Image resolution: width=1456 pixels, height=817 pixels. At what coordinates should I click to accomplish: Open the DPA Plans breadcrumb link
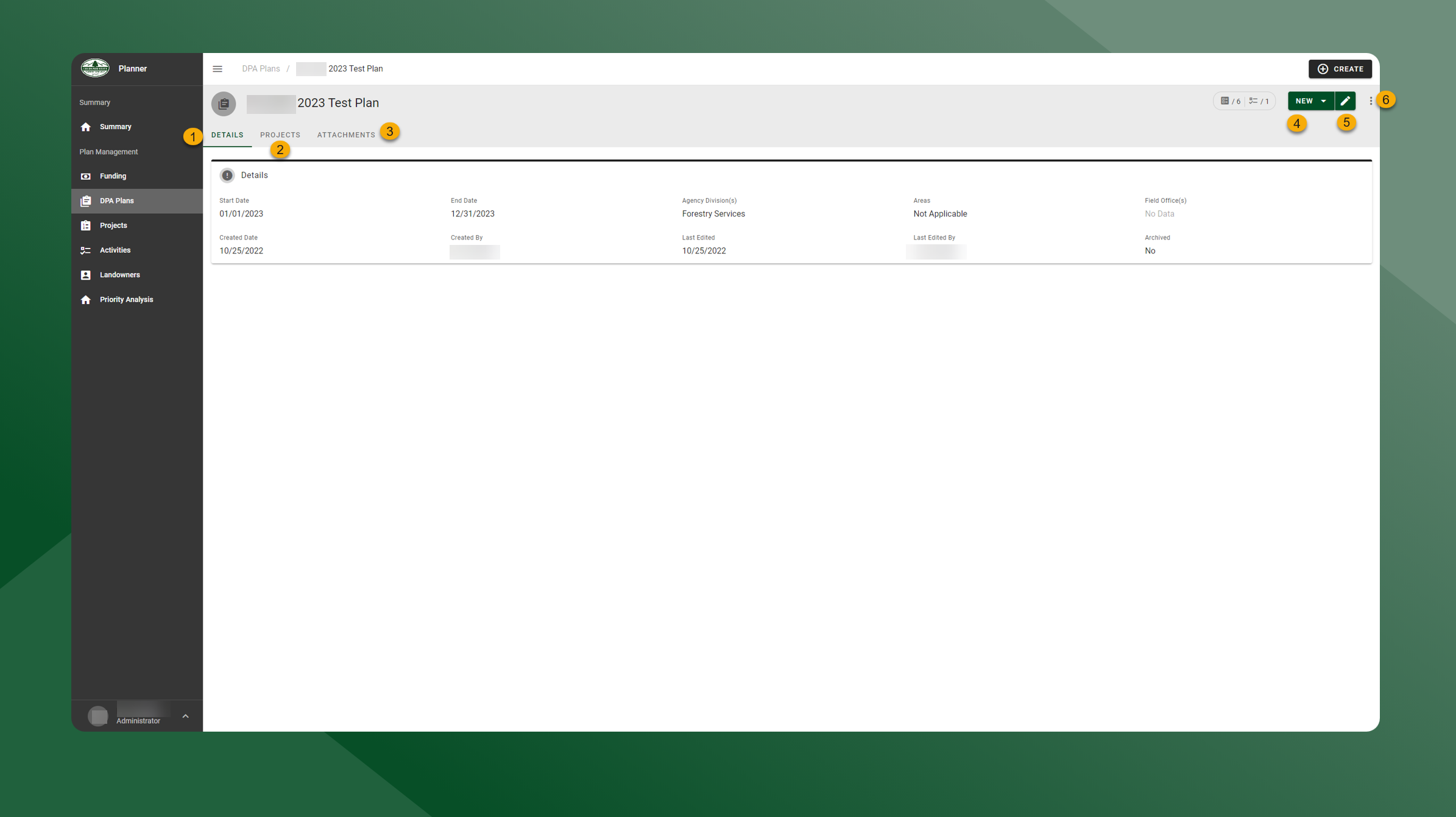[260, 68]
